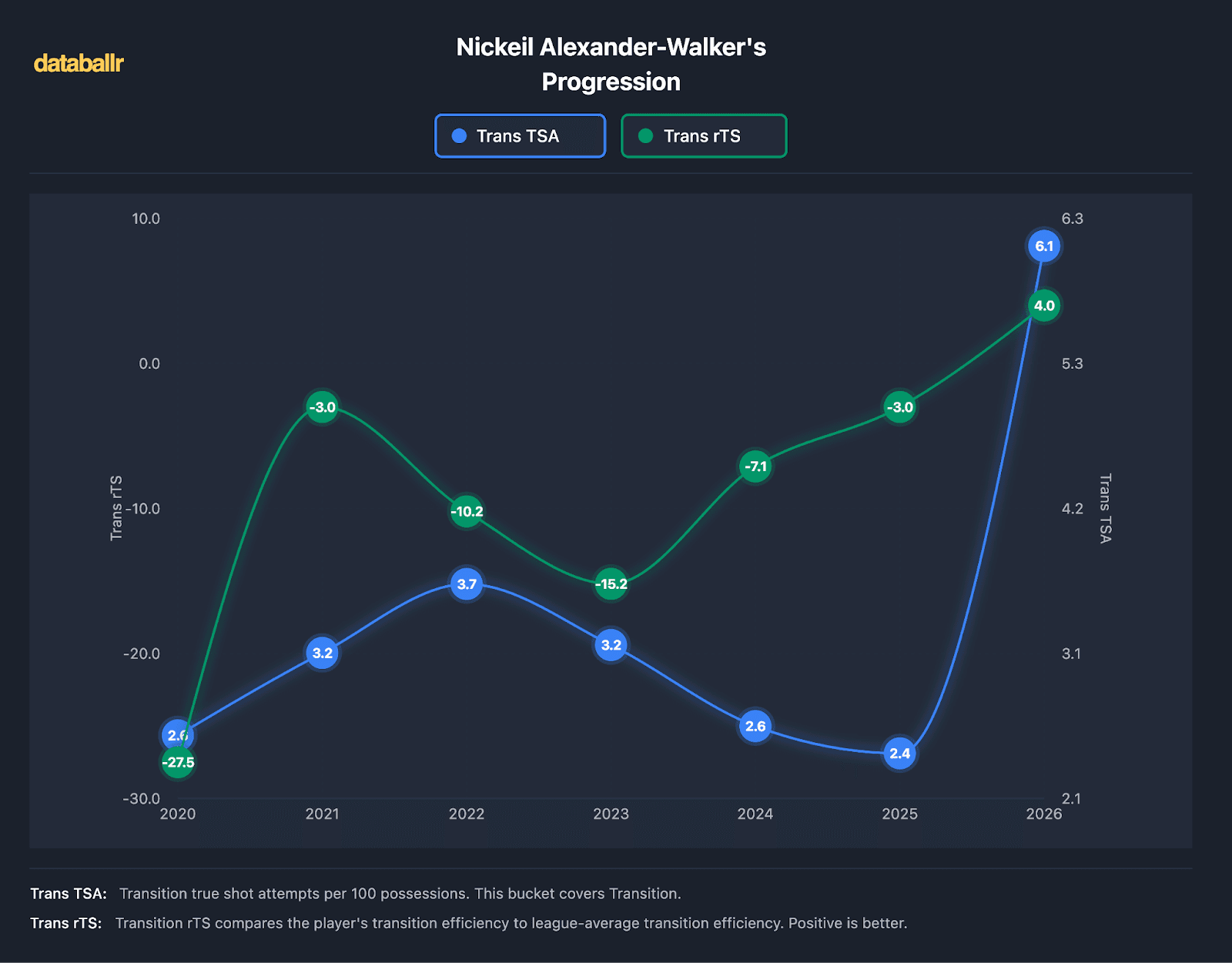Click the Trans TSA right axis title
The height and width of the screenshot is (963, 1232).
(x=1105, y=508)
